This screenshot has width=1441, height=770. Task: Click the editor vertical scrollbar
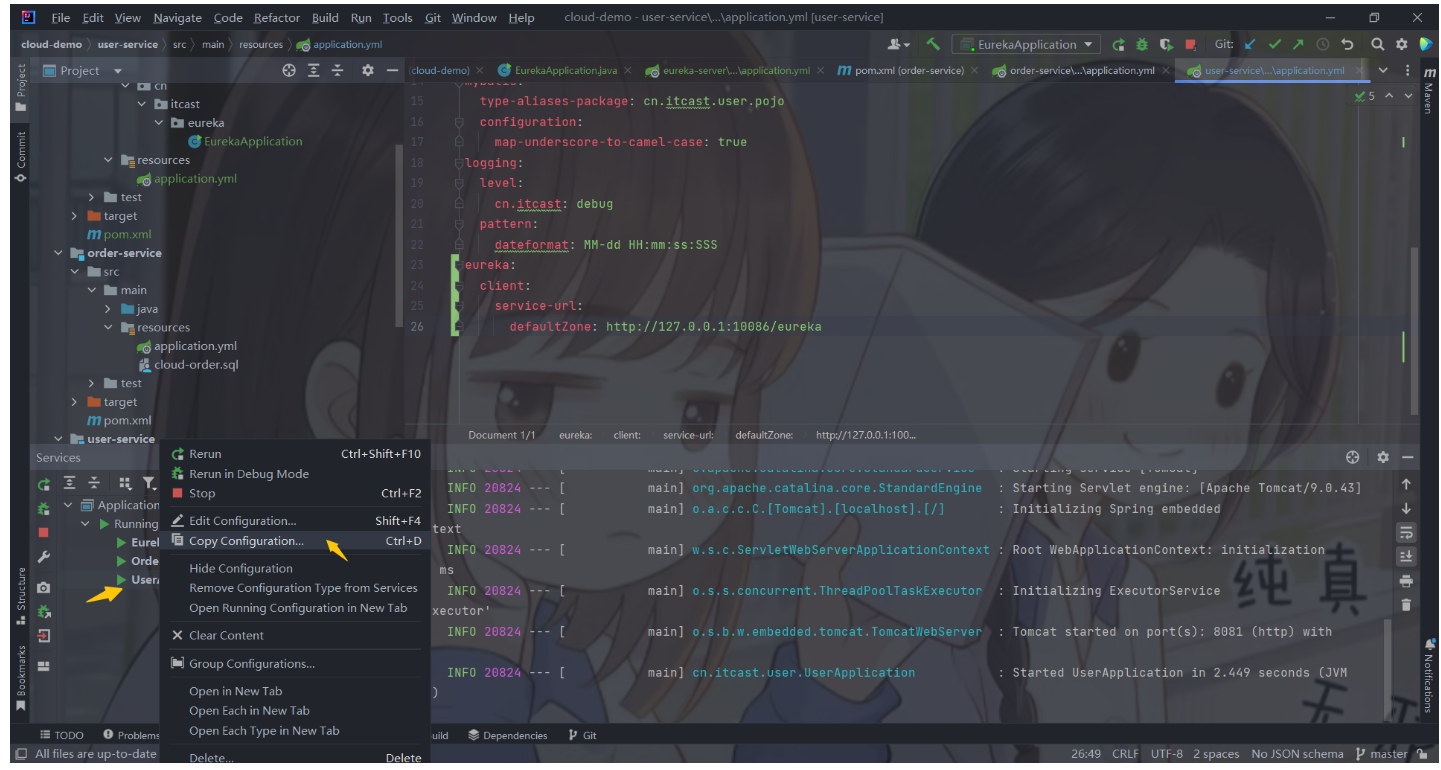coord(1414,330)
